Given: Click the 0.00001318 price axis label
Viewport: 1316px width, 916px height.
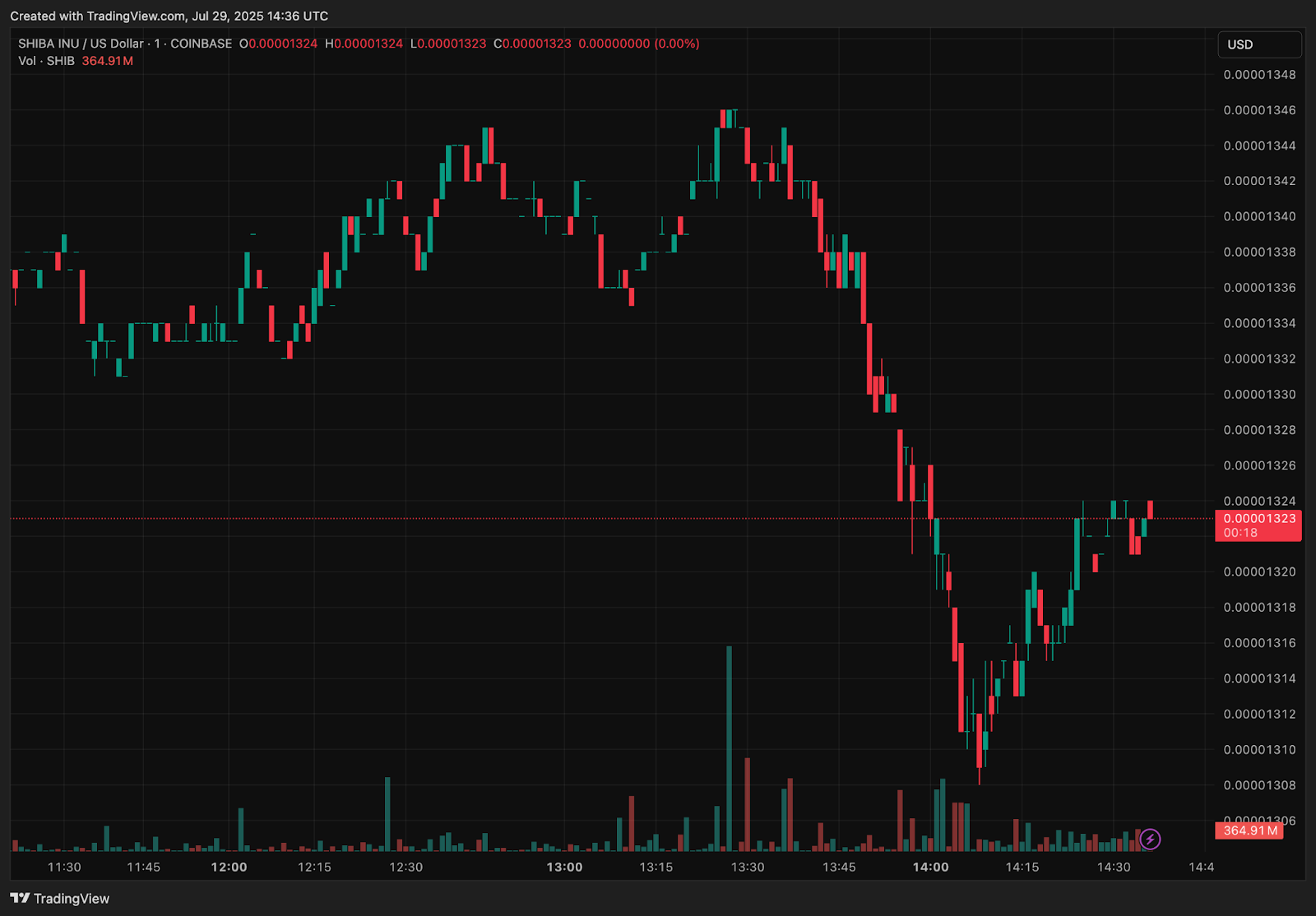Looking at the screenshot, I should (1259, 607).
